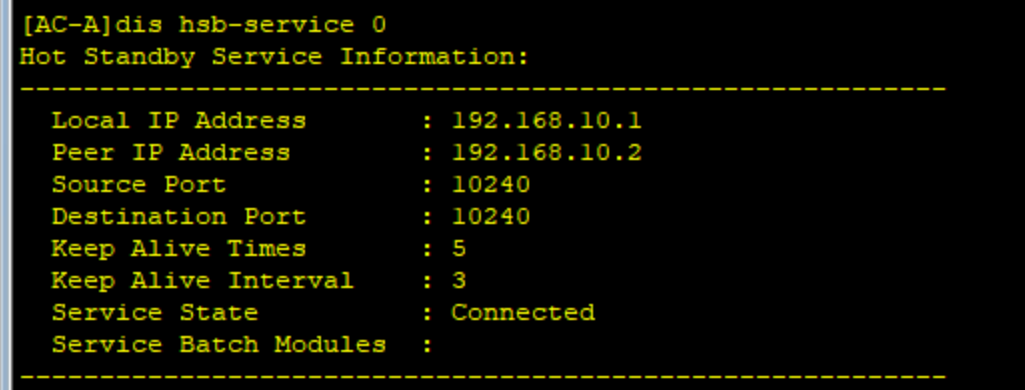Click the Local IP Address label
Image resolution: width=1025 pixels, height=390 pixels.
tap(178, 121)
